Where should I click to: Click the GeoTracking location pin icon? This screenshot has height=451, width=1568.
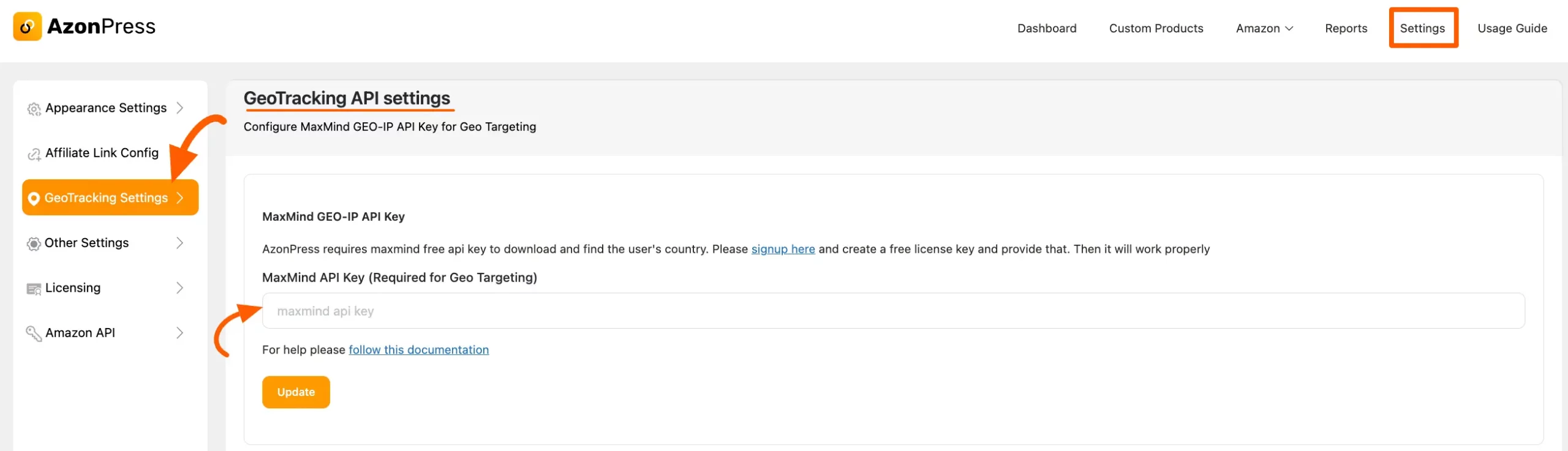[34, 198]
